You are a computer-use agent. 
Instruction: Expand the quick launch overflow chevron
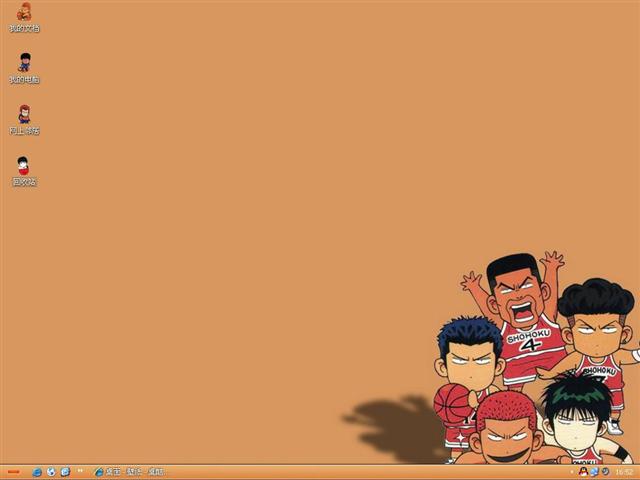coord(80,471)
